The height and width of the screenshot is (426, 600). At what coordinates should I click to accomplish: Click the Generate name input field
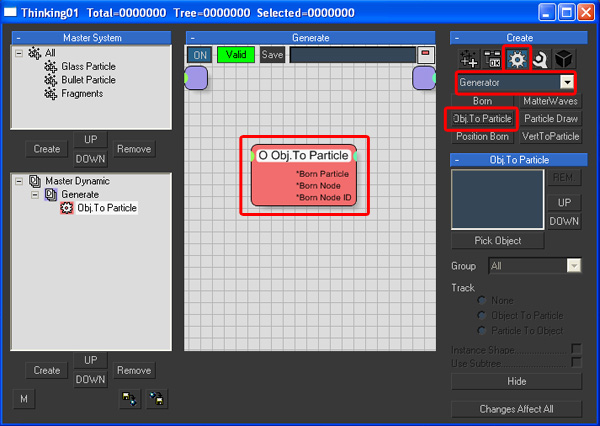353,55
